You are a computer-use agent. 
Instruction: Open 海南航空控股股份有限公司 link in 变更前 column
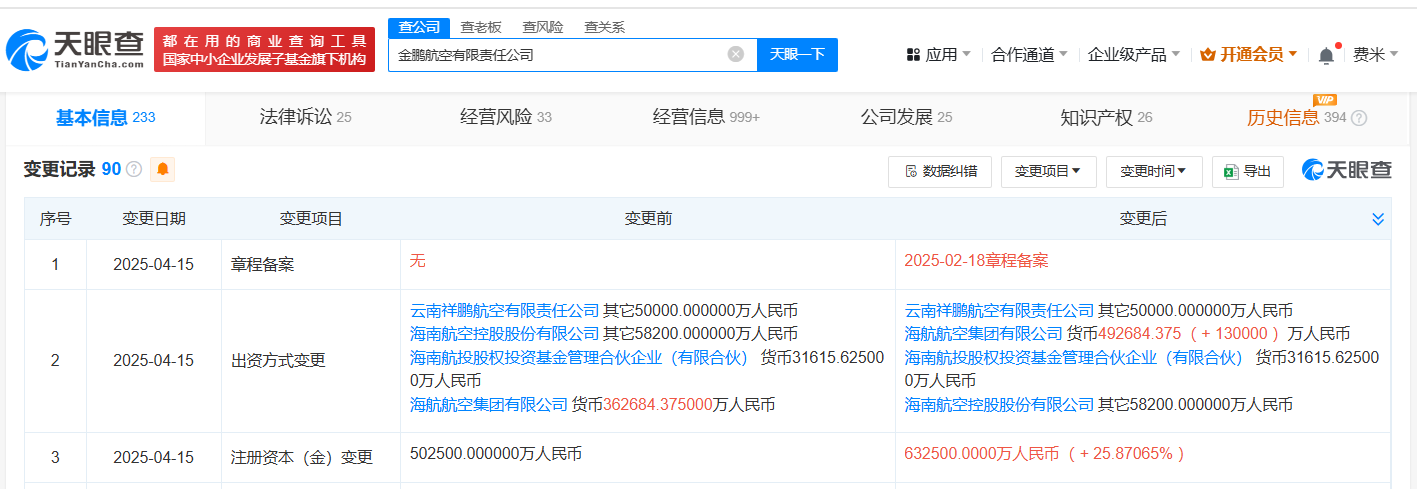[x=505, y=334]
